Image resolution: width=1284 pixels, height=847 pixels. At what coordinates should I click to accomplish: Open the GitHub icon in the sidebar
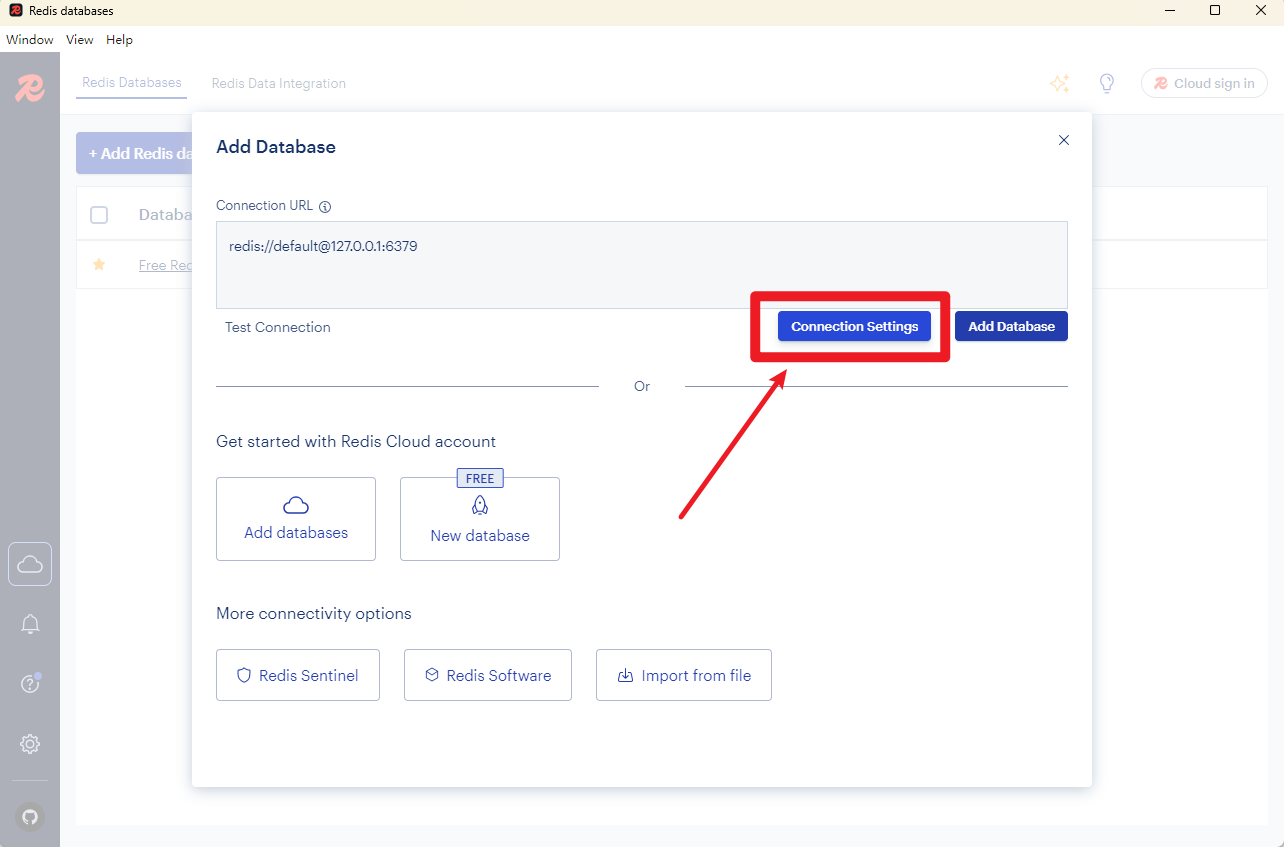pyautogui.click(x=30, y=817)
